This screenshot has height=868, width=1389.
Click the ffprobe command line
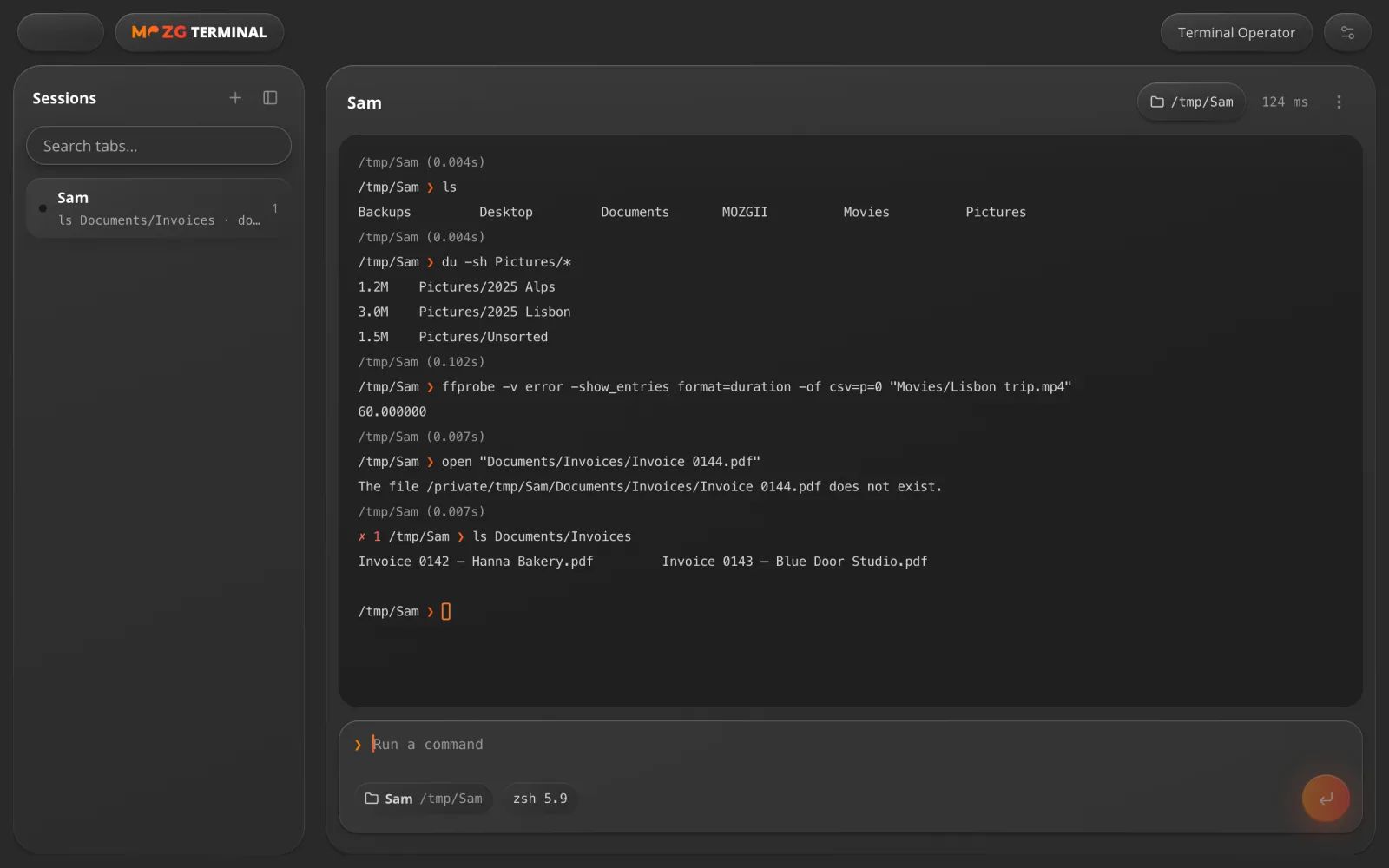click(x=757, y=387)
